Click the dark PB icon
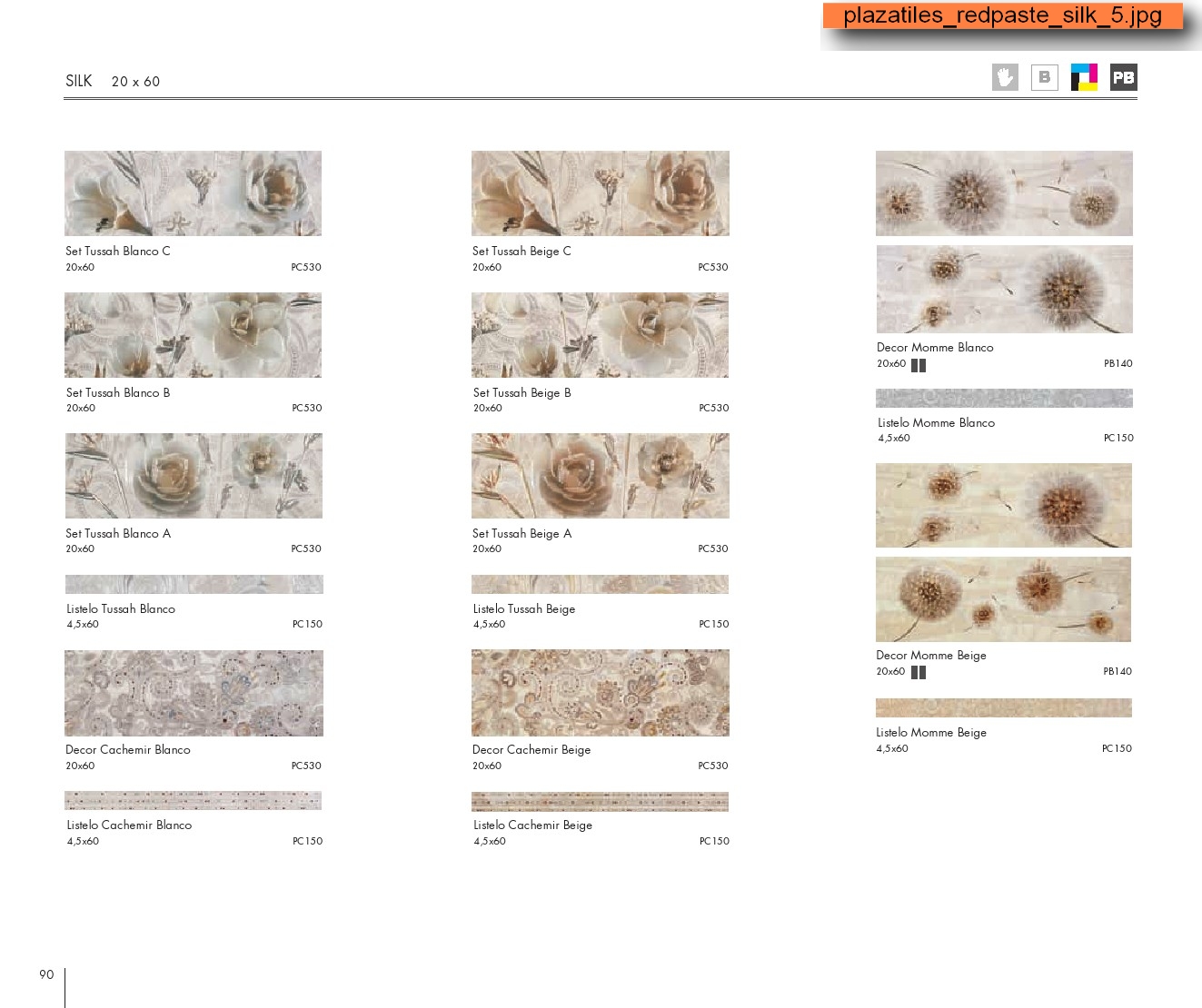This screenshot has width=1202, height=1008. pyautogui.click(x=1124, y=77)
